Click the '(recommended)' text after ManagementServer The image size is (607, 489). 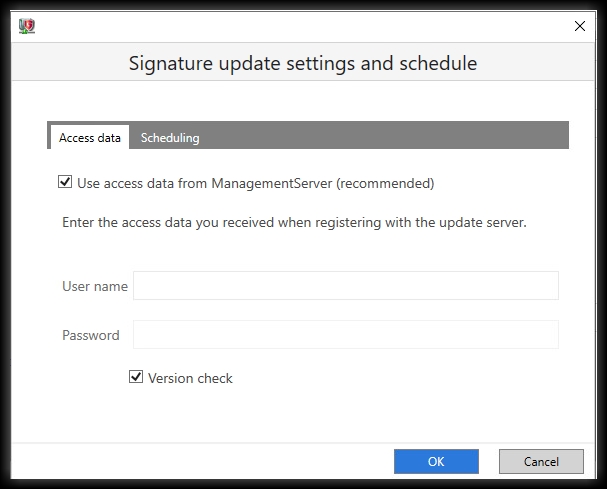tap(385, 183)
